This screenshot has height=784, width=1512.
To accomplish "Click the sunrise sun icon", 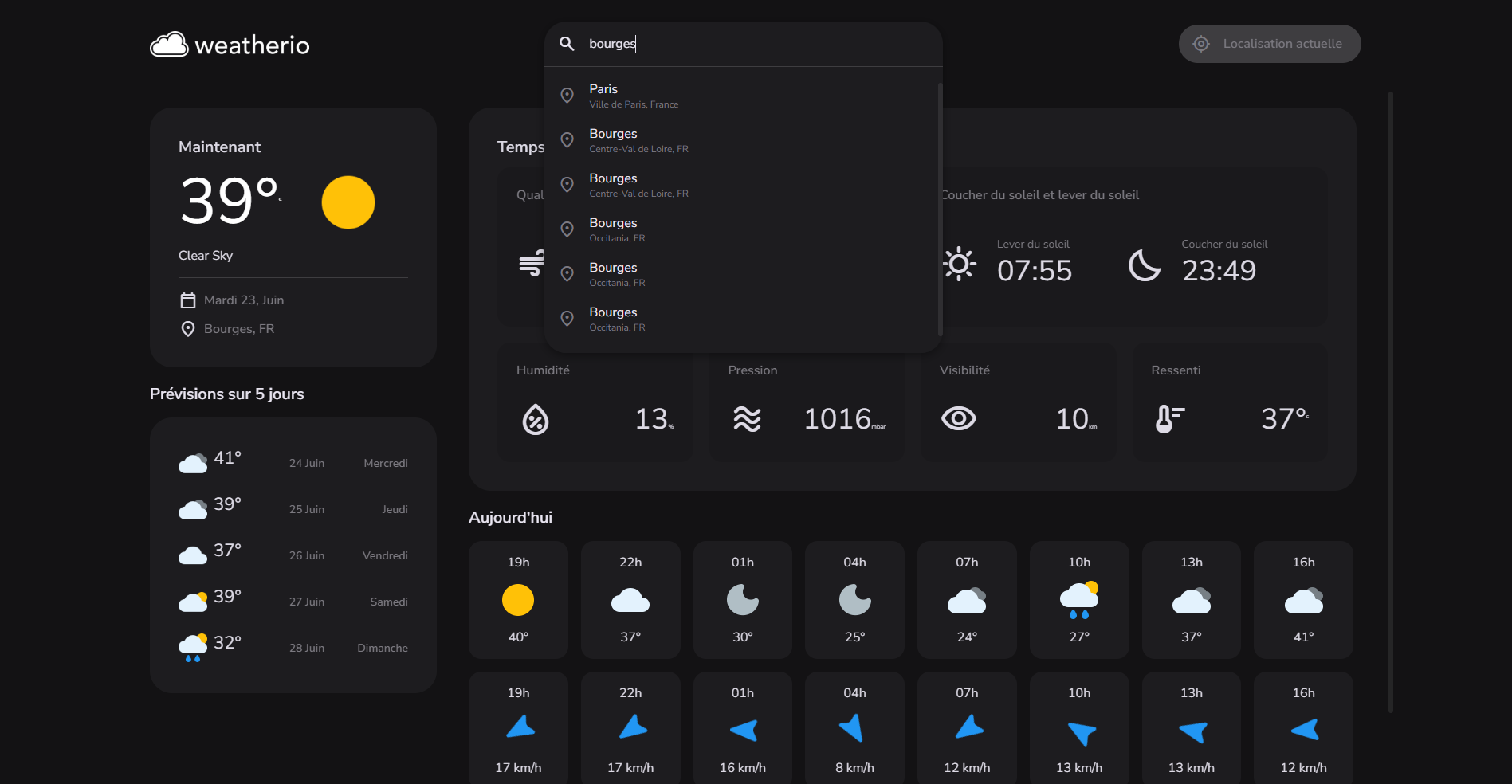I will point(960,264).
